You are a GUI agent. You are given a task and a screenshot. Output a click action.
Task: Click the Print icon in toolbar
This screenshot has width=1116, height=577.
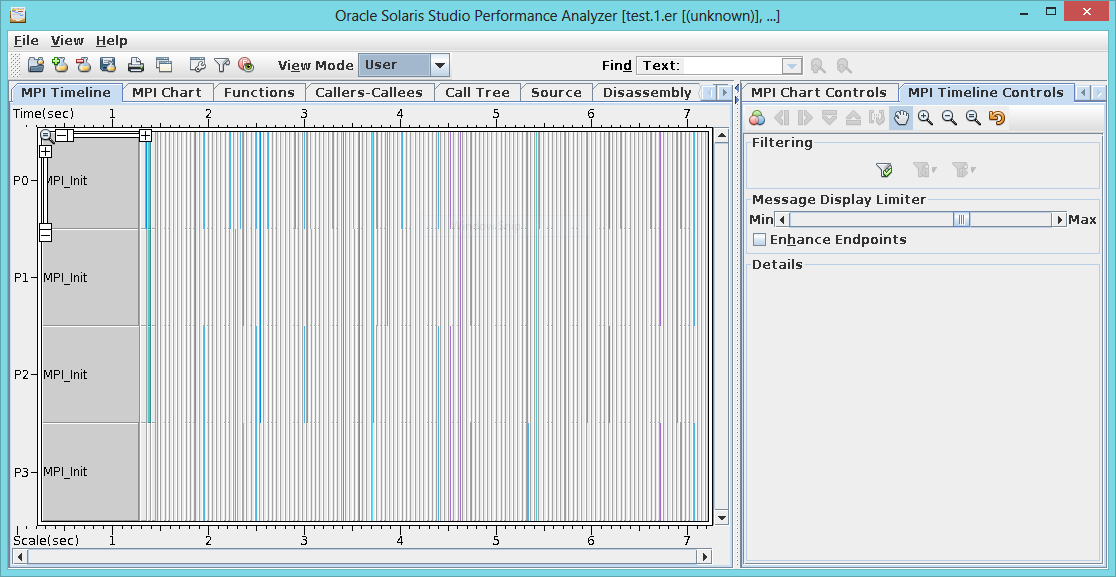[135, 65]
